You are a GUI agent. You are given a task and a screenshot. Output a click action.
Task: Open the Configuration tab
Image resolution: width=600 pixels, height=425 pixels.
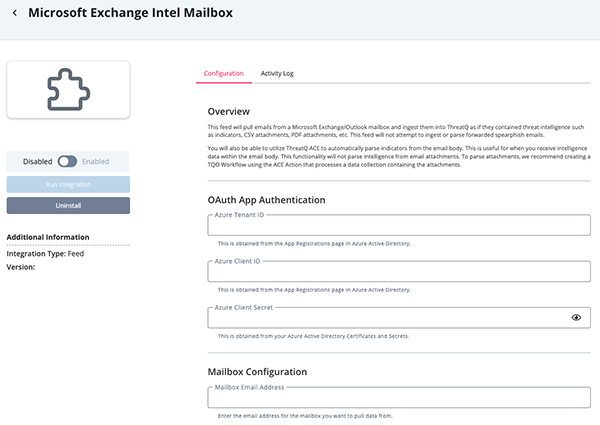(223, 73)
